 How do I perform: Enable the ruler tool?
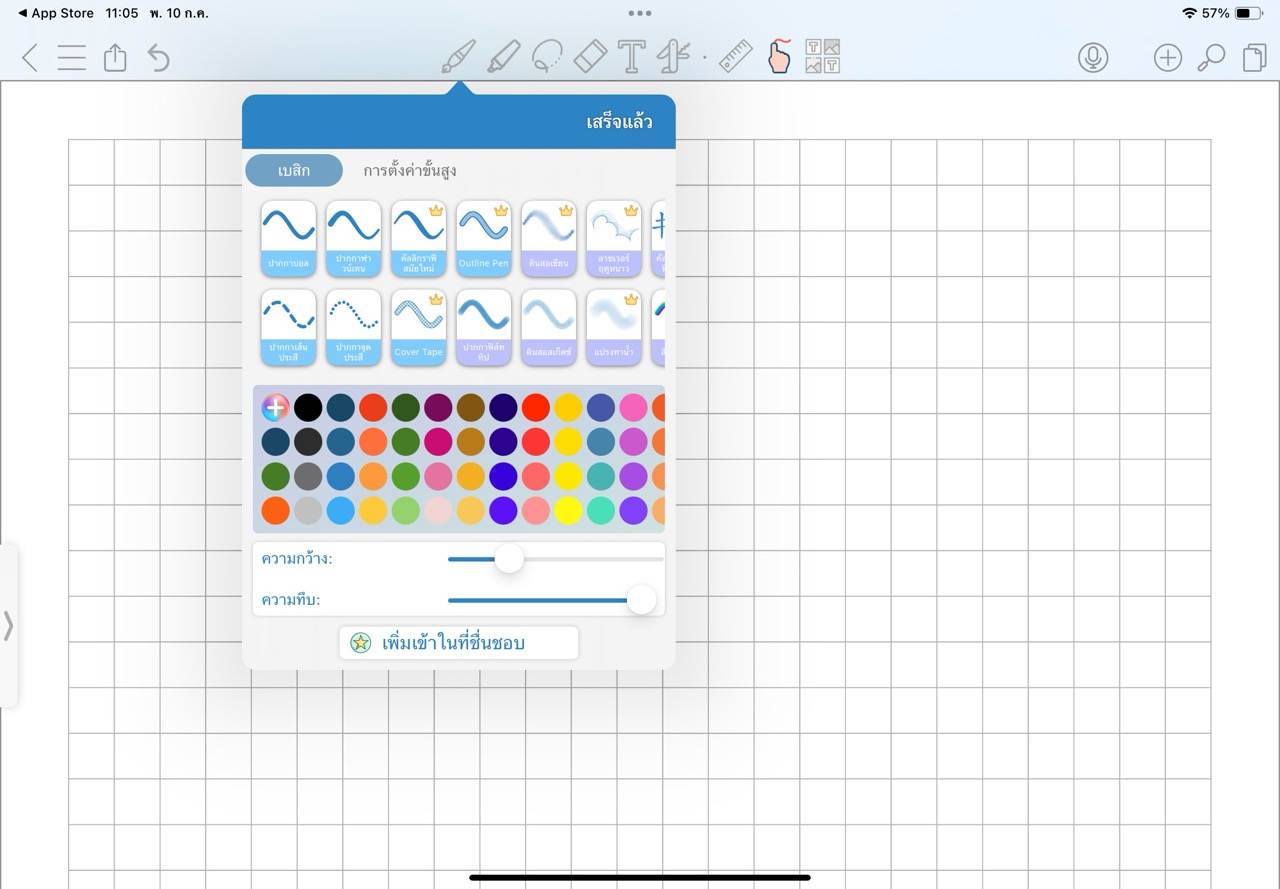pyautogui.click(x=736, y=56)
